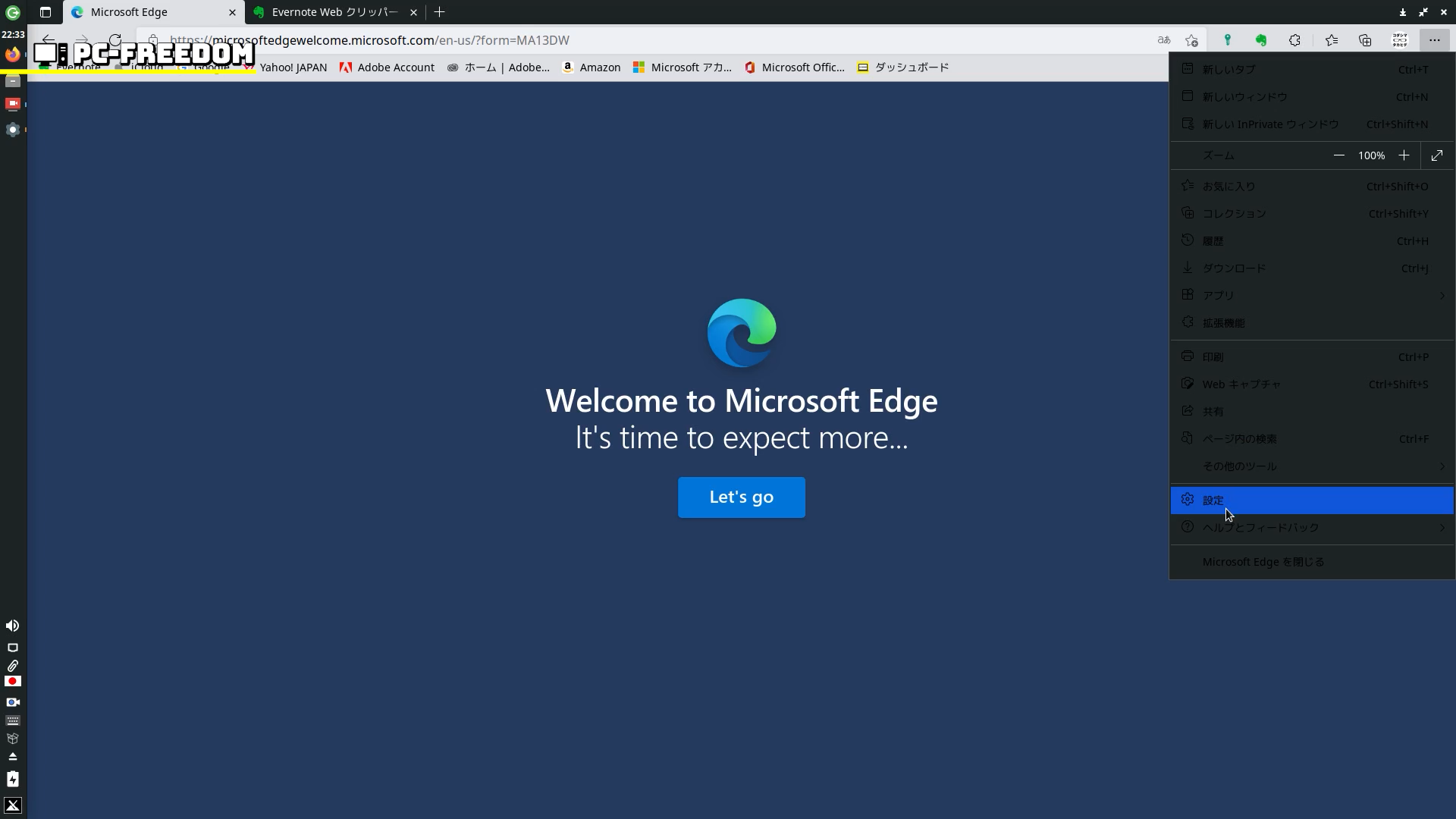Click the Favorites list star icon
This screenshot has height=819, width=1456.
point(1331,40)
